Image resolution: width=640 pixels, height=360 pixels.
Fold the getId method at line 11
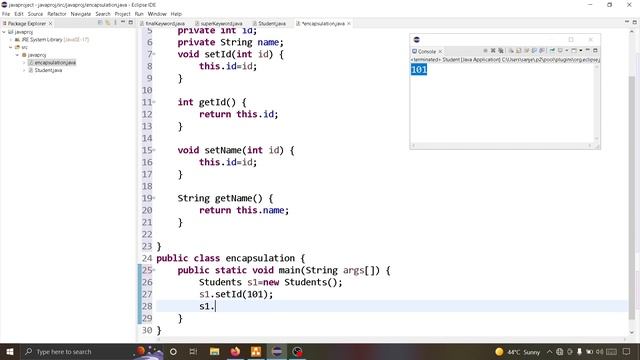click(x=154, y=102)
